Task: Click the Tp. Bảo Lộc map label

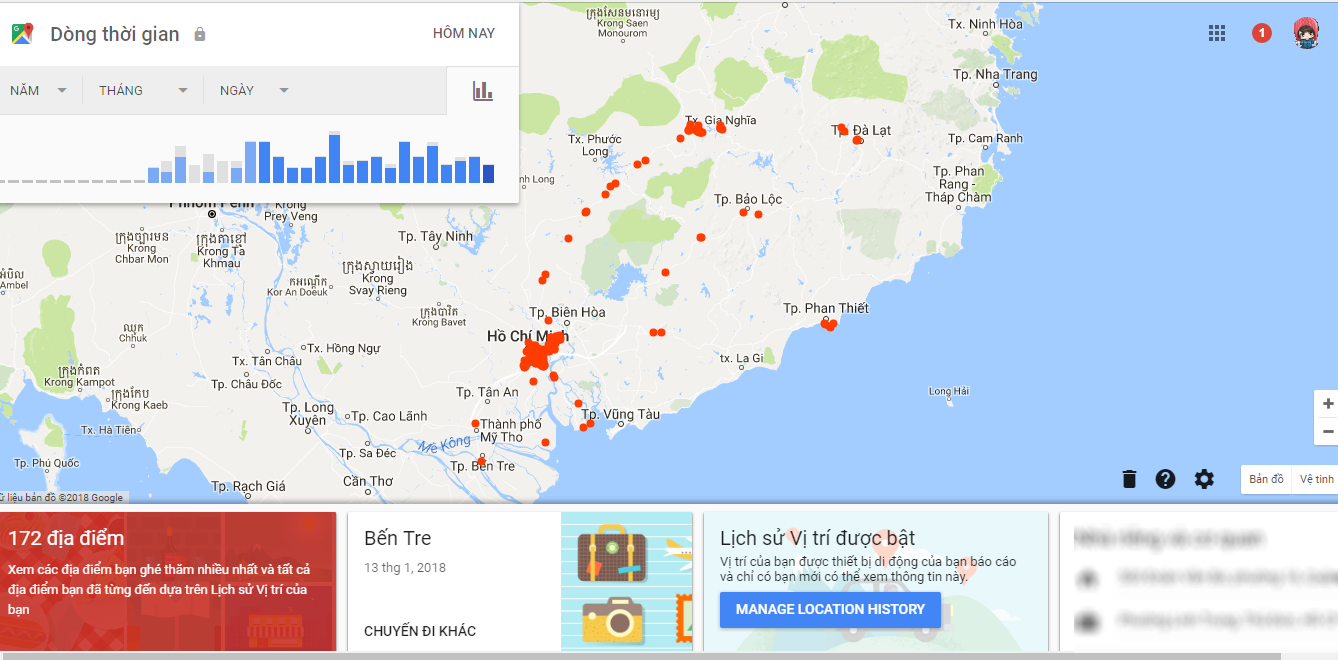Action: (748, 199)
